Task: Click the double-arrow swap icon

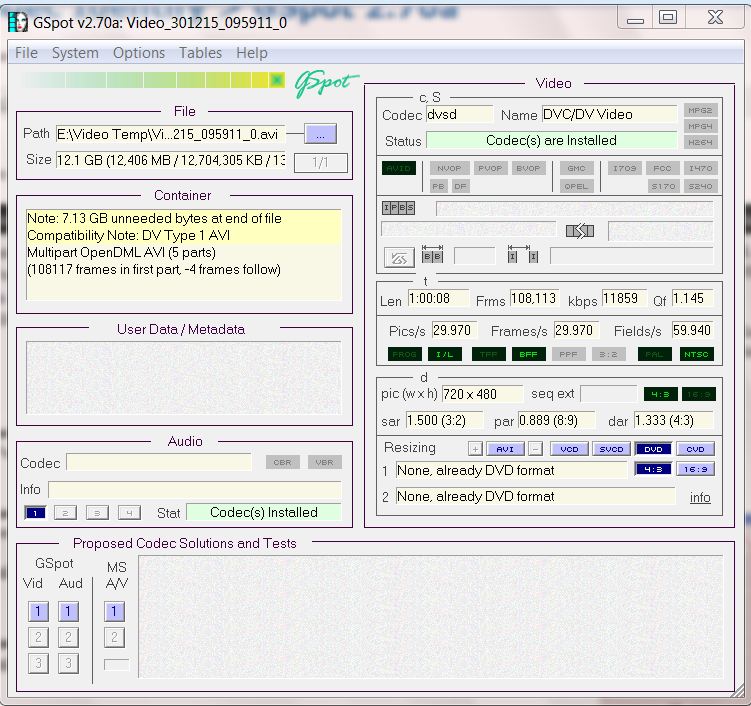Action: click(x=580, y=231)
